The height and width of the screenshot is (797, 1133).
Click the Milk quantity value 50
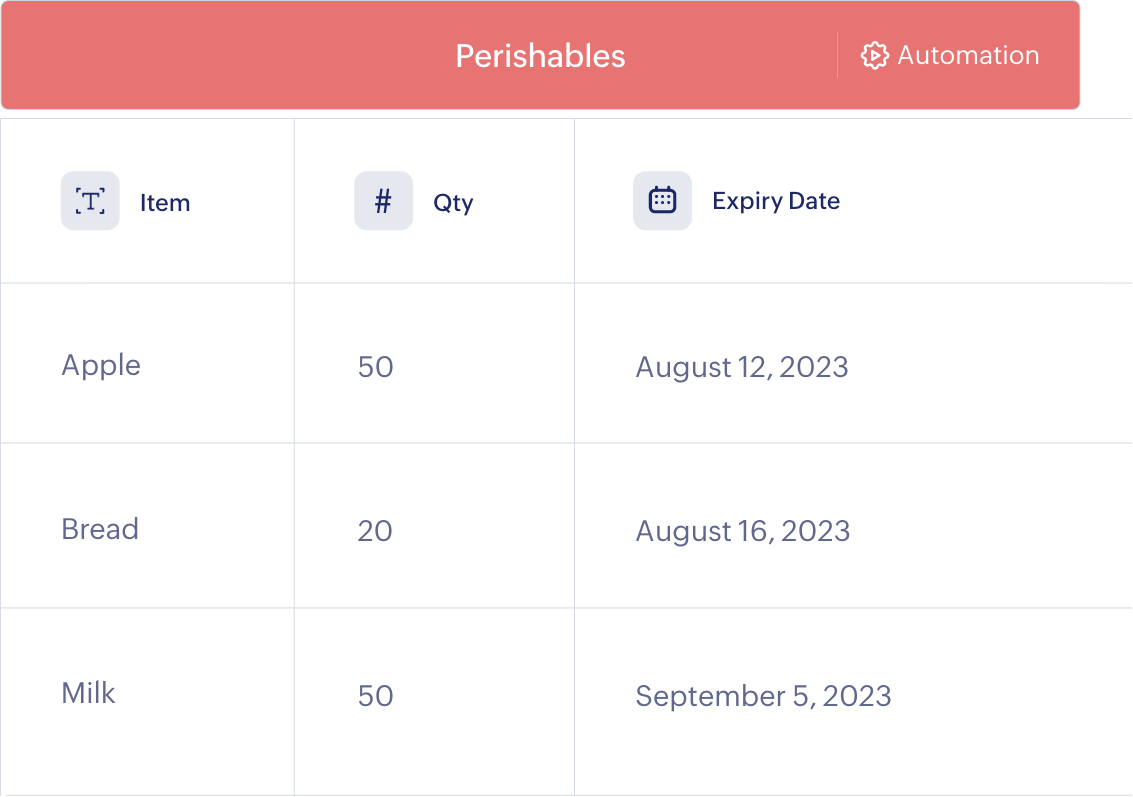coord(375,695)
